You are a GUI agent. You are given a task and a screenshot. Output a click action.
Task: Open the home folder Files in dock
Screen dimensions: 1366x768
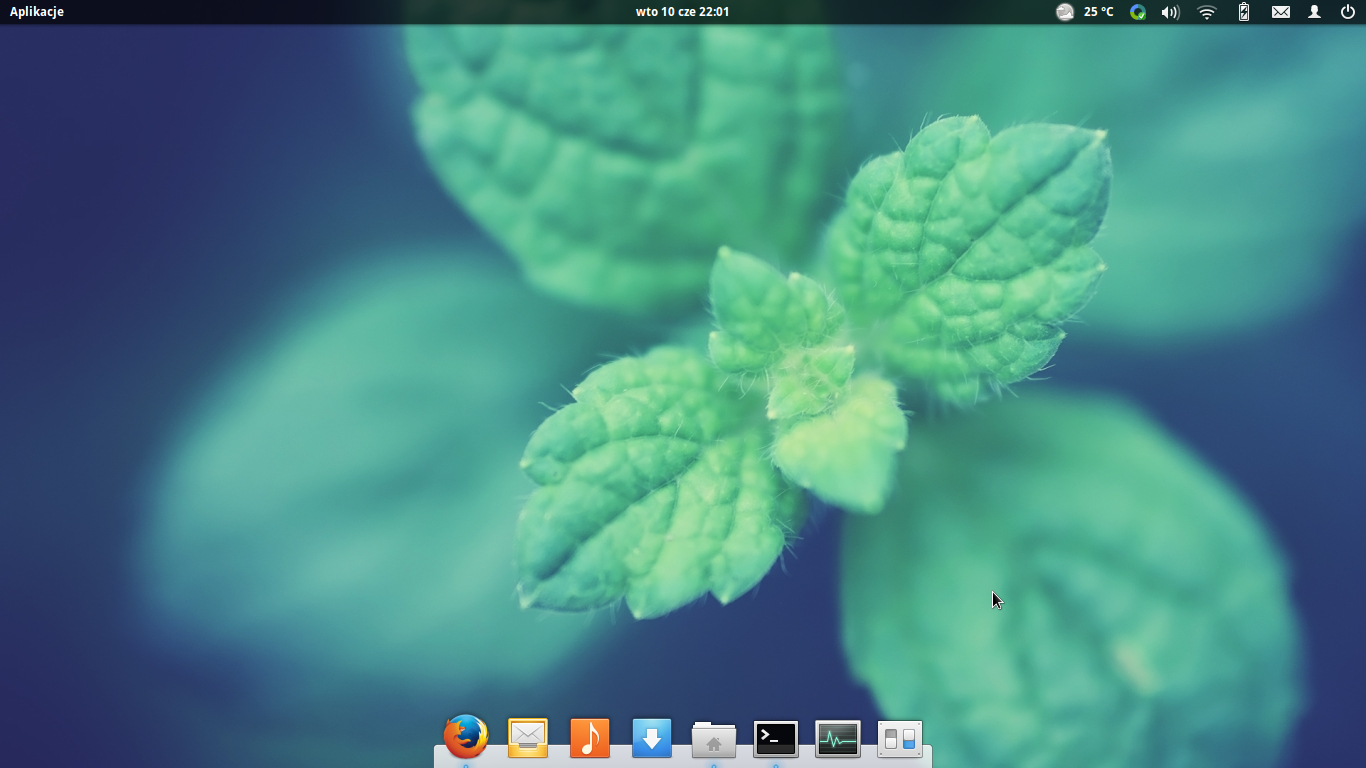pos(714,739)
